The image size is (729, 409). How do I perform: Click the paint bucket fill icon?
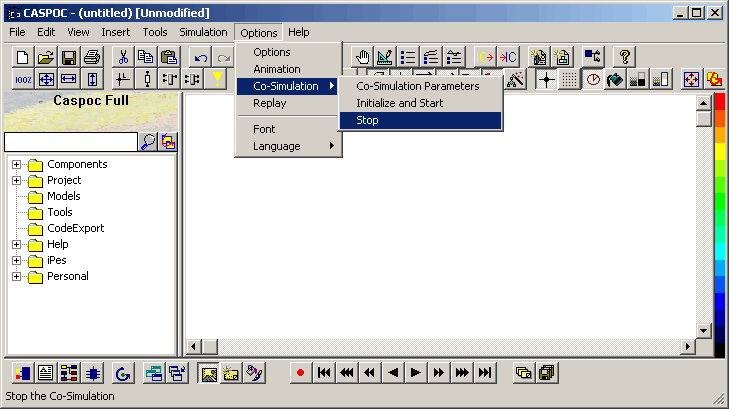[x=615, y=79]
